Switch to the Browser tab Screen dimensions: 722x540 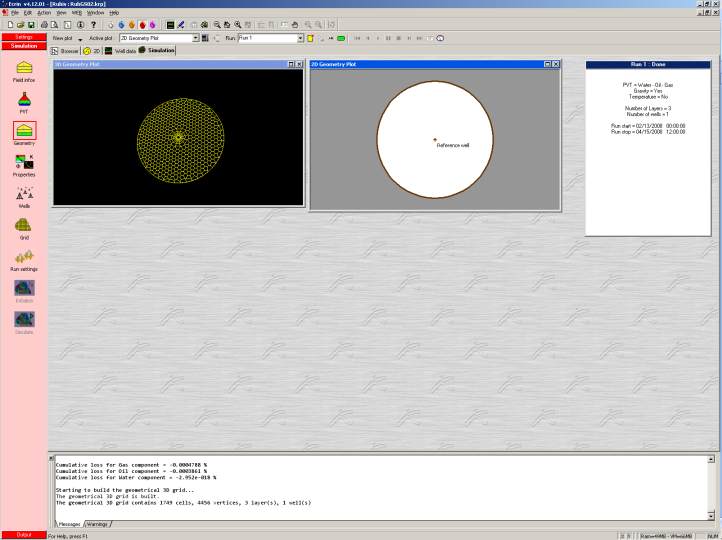[65, 49]
